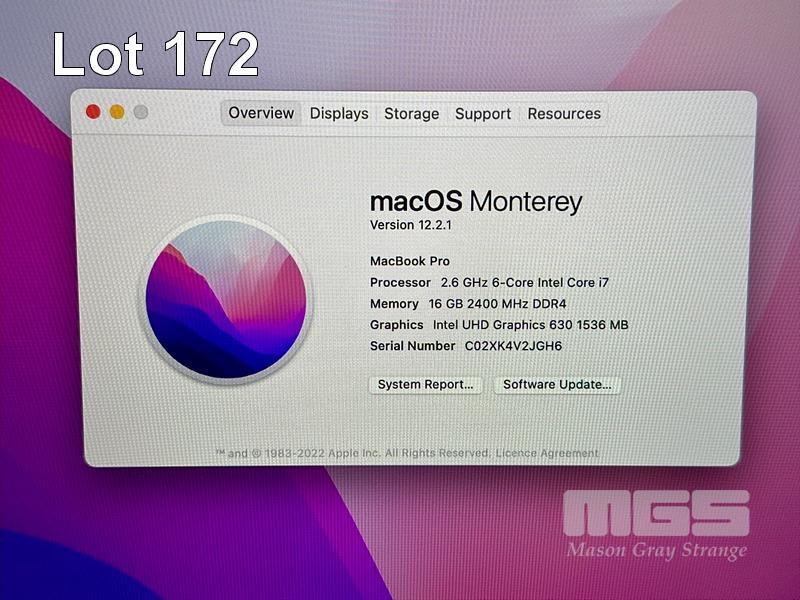Click the Memory 16 GB DDR4 line
800x600 pixels.
point(468,304)
